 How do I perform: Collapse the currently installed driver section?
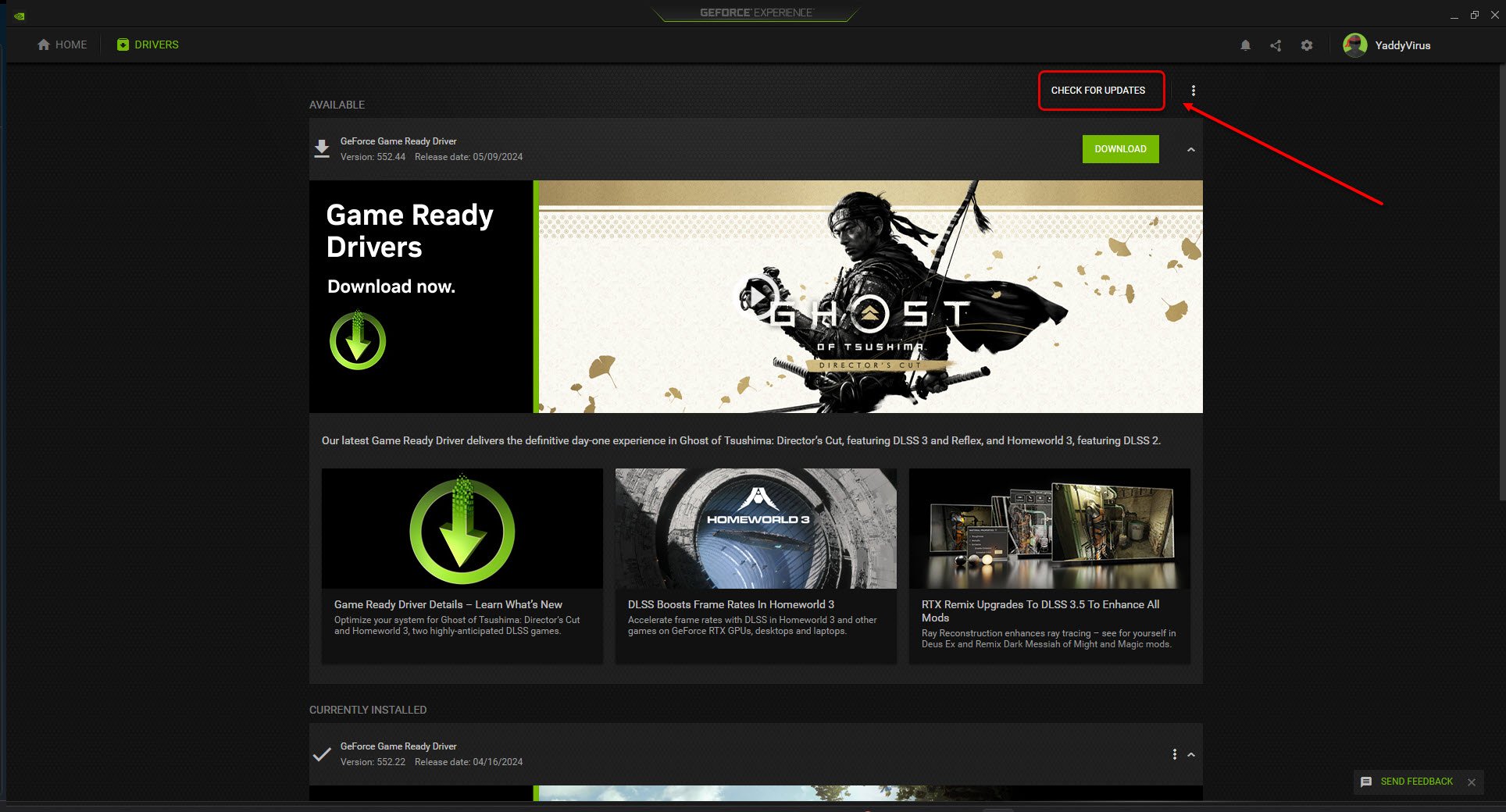point(1190,754)
